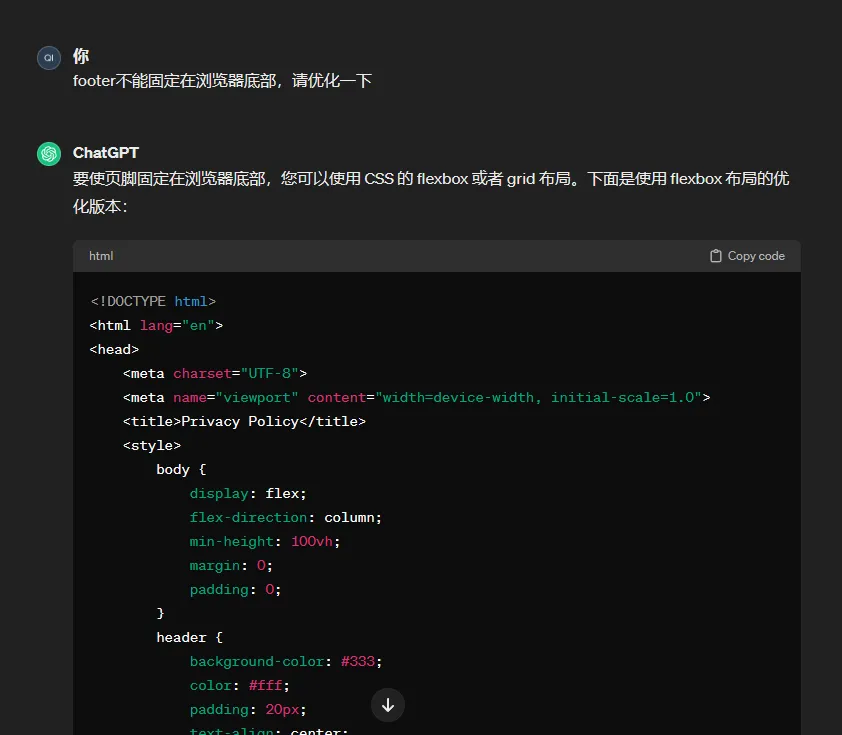
Task: Click the opening <style> tag line
Action: point(152,445)
